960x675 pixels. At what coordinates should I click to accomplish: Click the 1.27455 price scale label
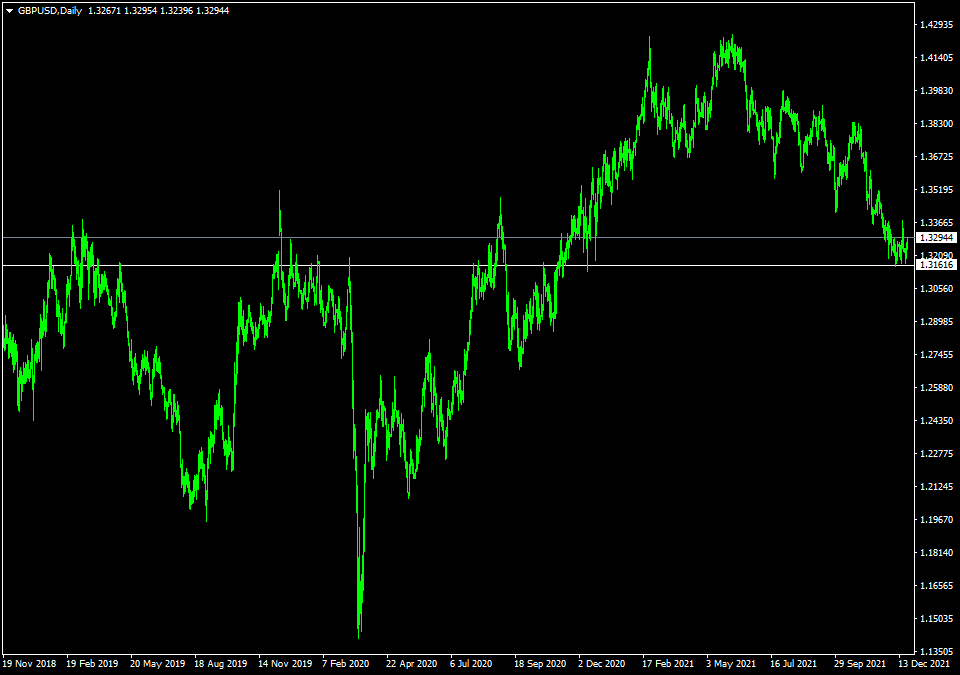[x=937, y=355]
